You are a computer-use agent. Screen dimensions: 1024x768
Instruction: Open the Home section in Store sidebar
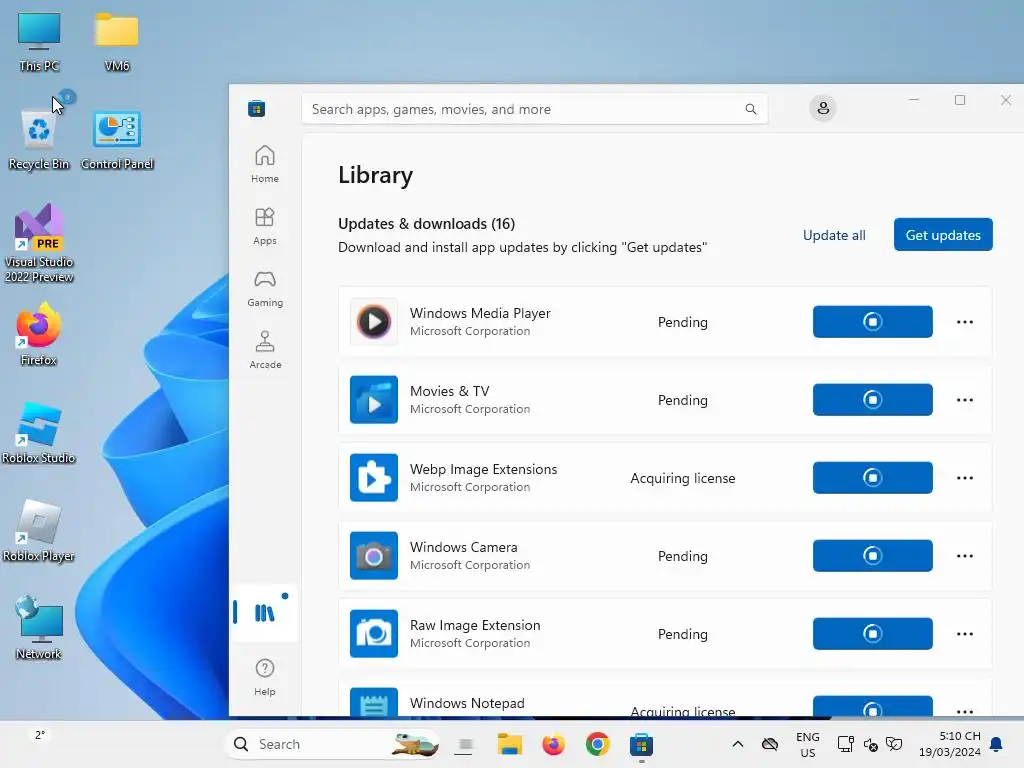(264, 164)
